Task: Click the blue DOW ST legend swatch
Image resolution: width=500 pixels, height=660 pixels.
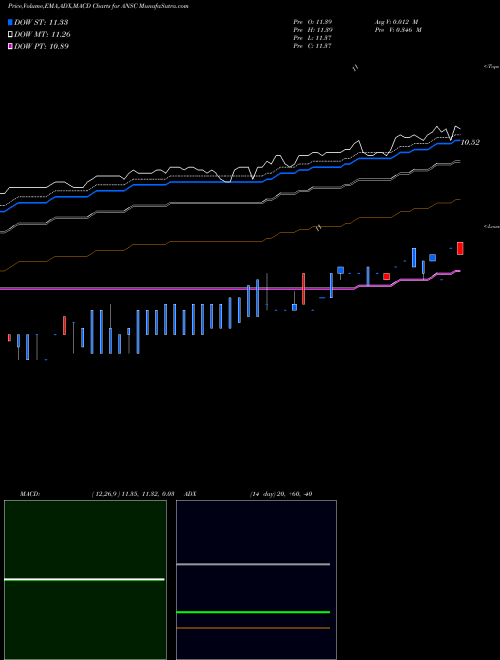Action: click(x=10, y=22)
